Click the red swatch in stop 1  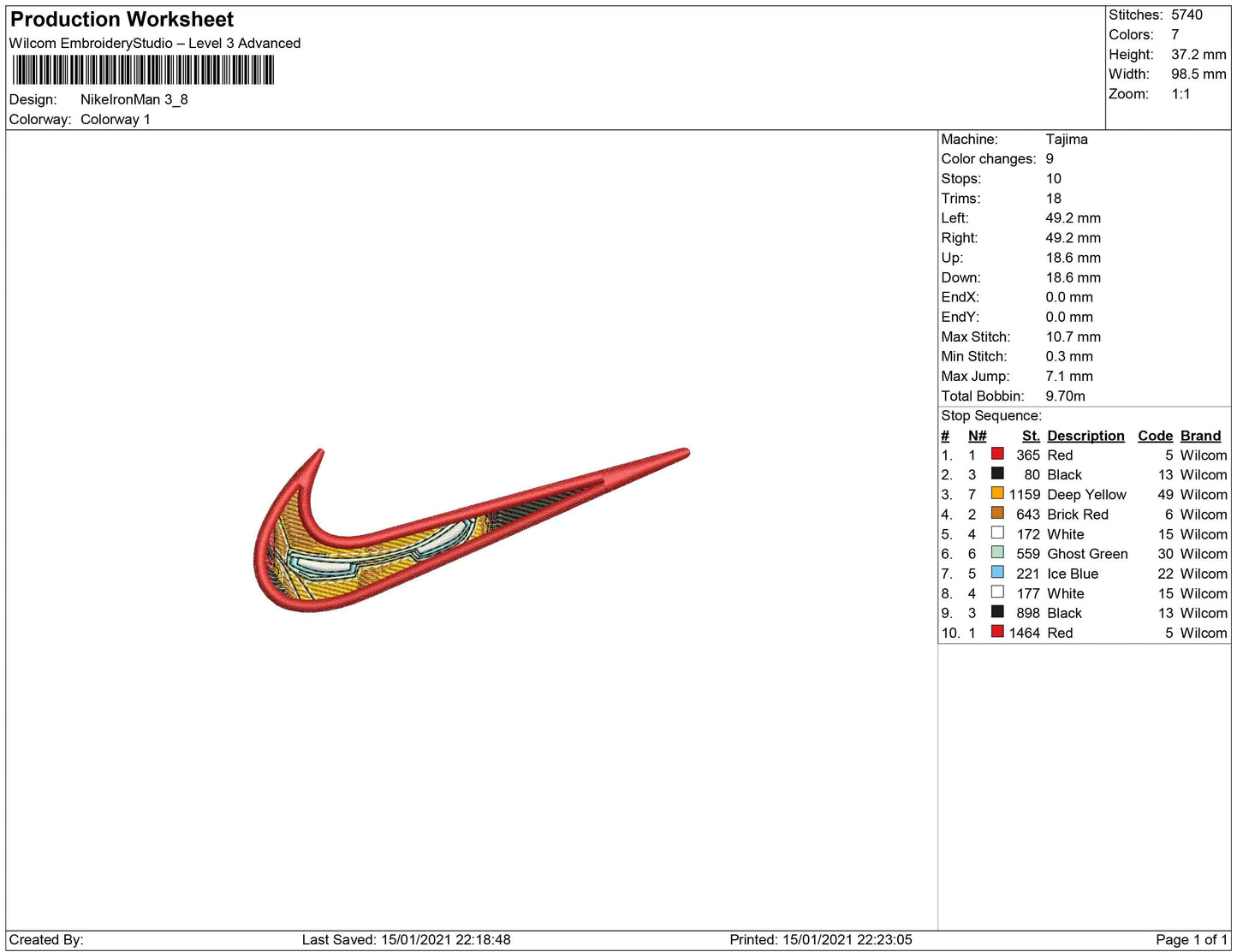tap(997, 454)
